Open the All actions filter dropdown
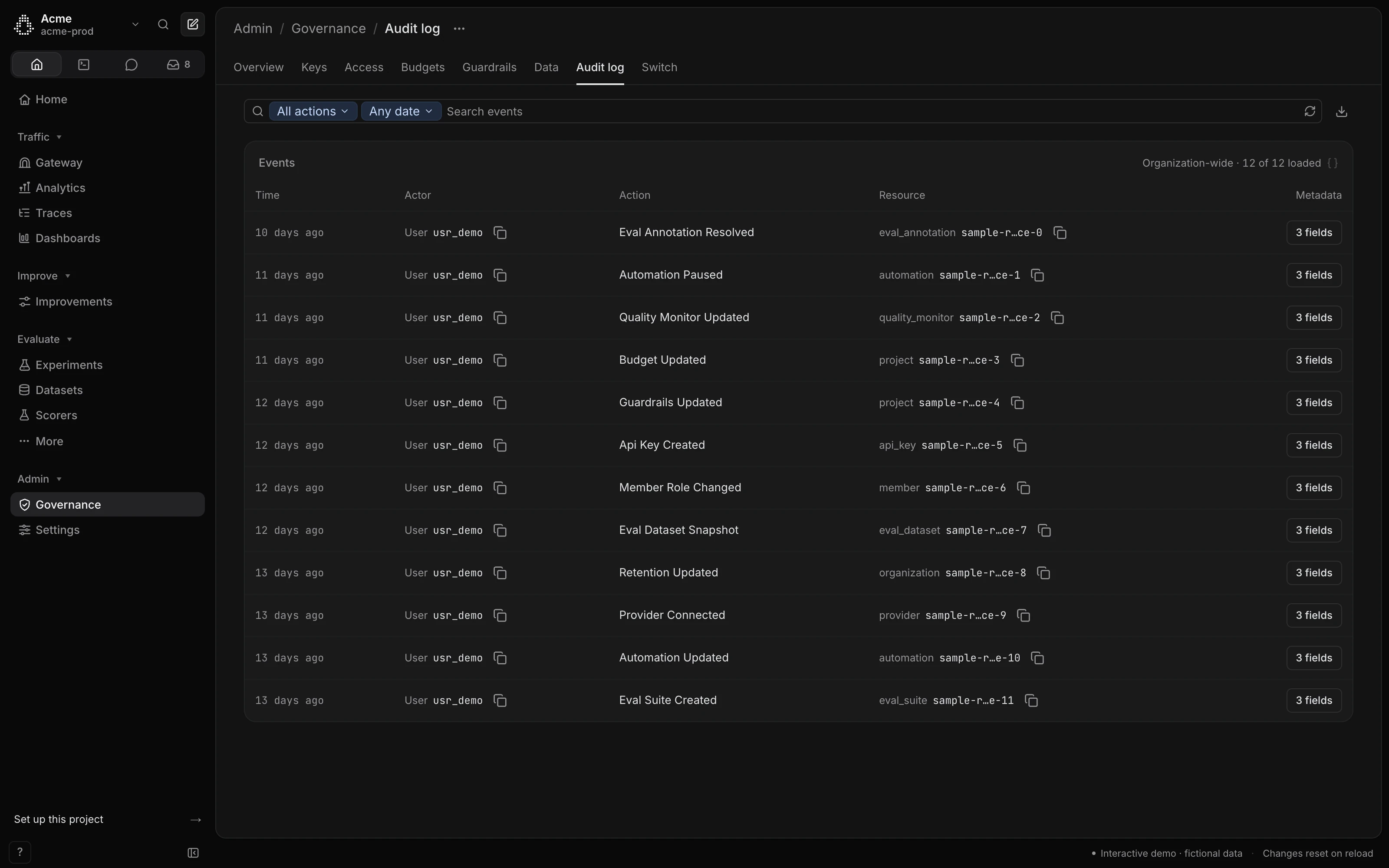The image size is (1389, 868). (313, 112)
